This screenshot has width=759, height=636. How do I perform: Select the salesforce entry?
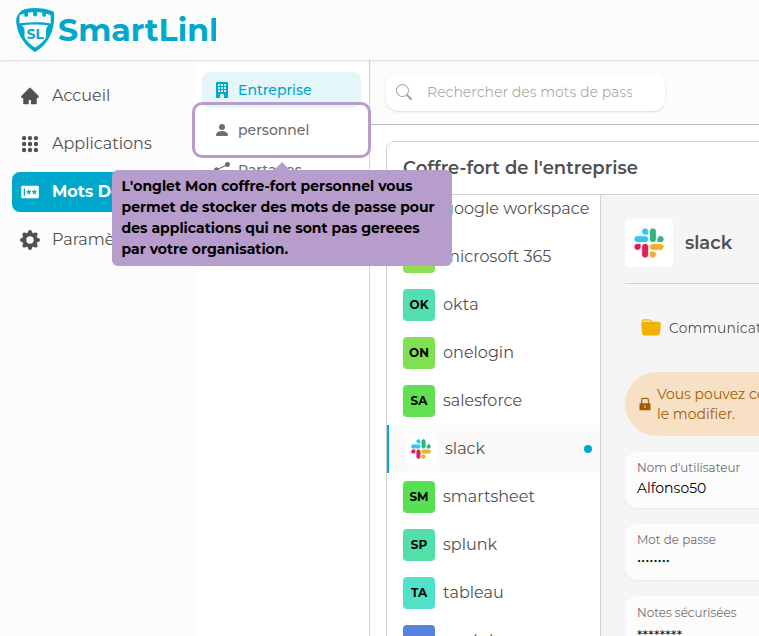click(482, 401)
